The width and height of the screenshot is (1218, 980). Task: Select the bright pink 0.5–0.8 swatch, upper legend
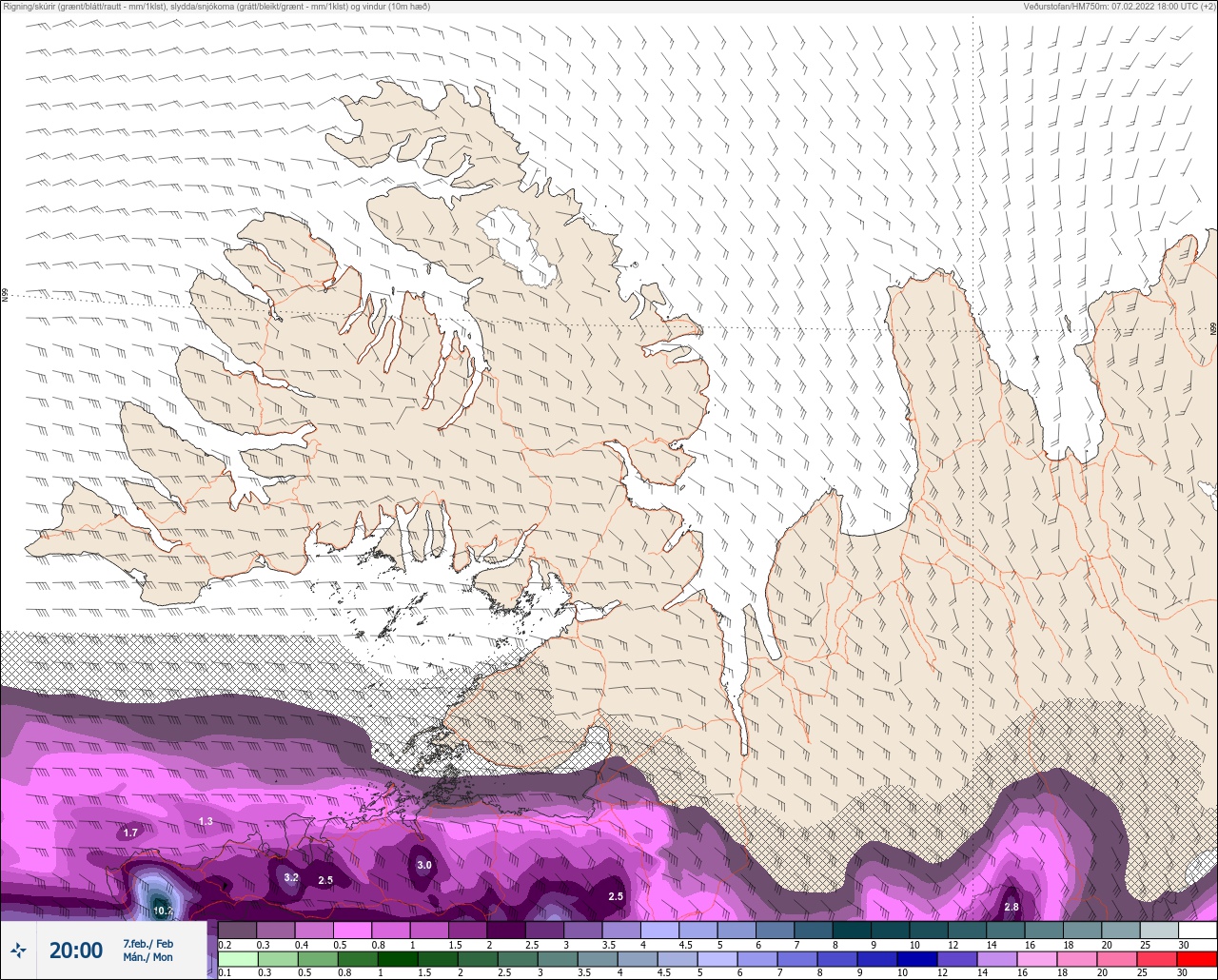click(353, 930)
